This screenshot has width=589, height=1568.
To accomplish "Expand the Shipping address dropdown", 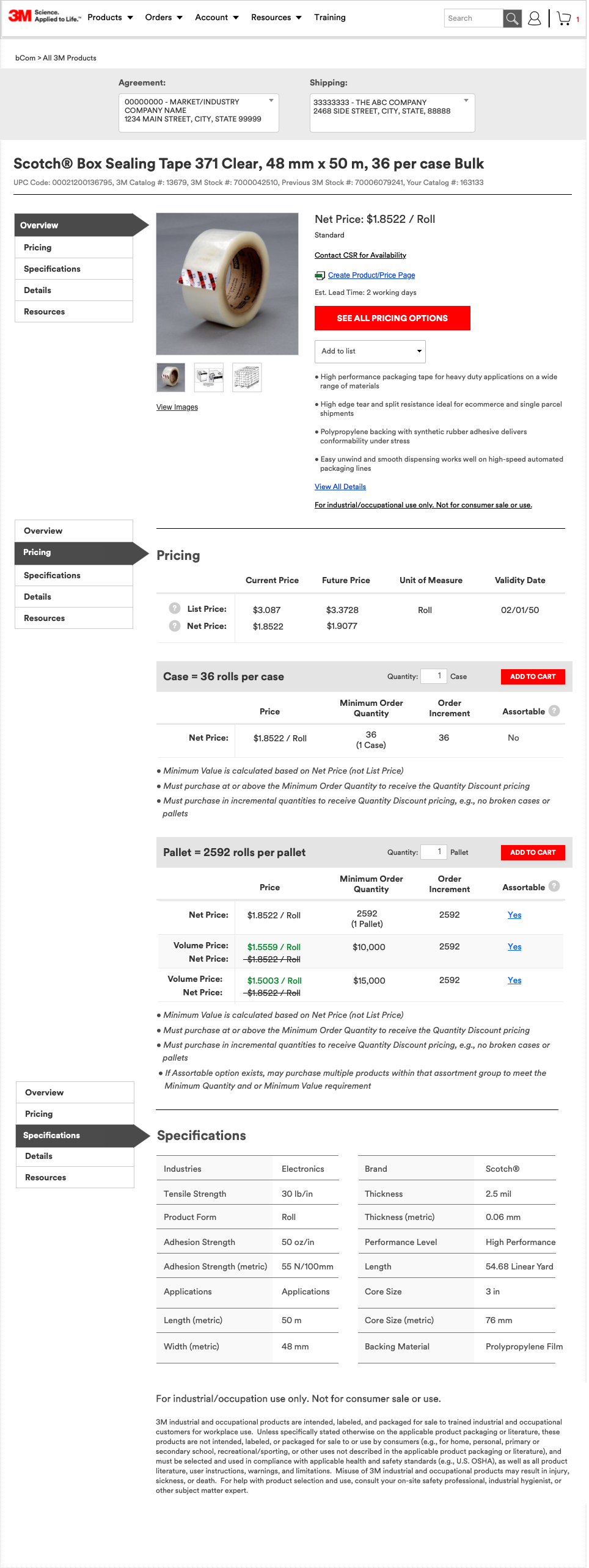I will 392,112.
